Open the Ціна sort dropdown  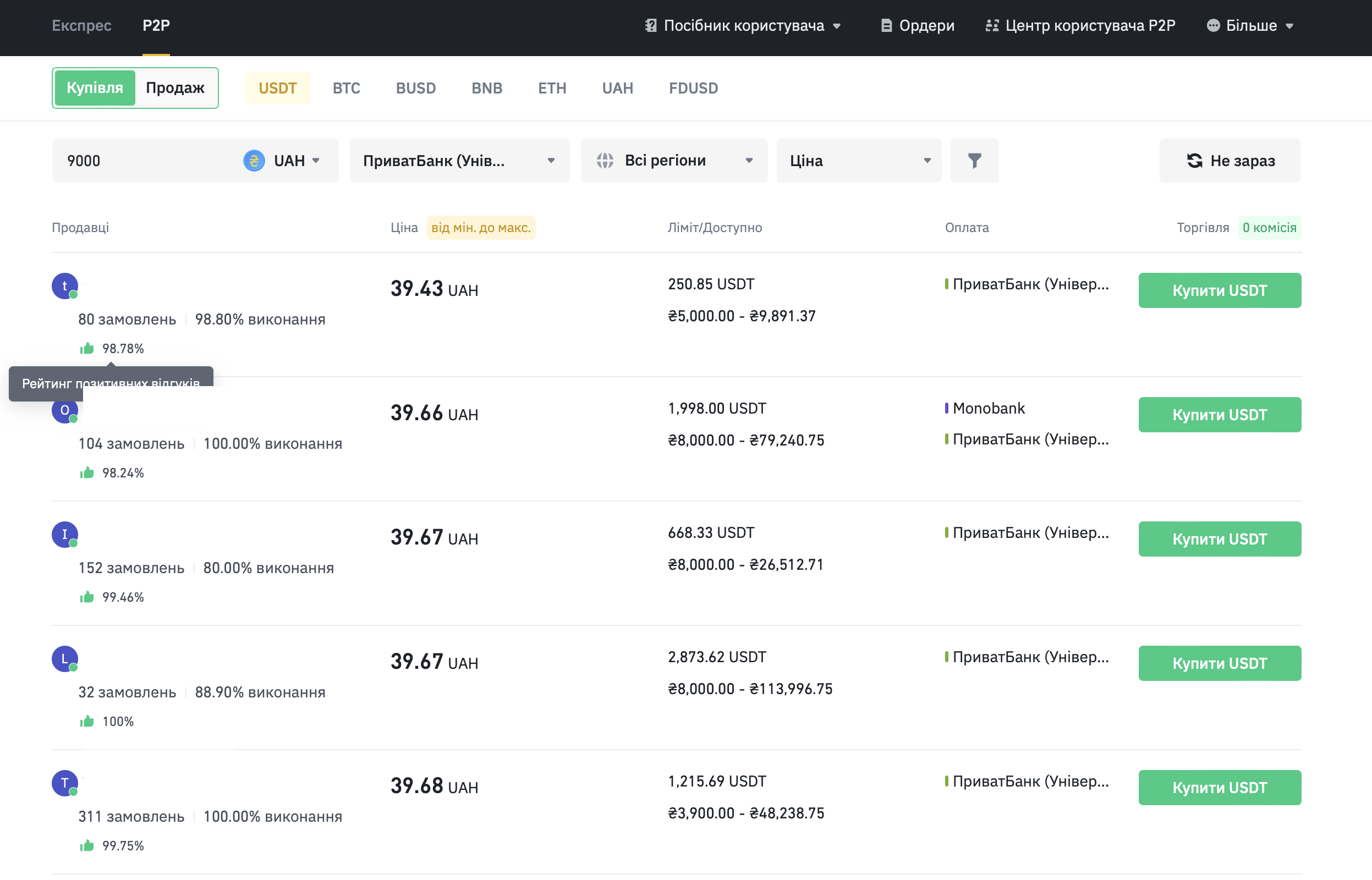(x=858, y=161)
